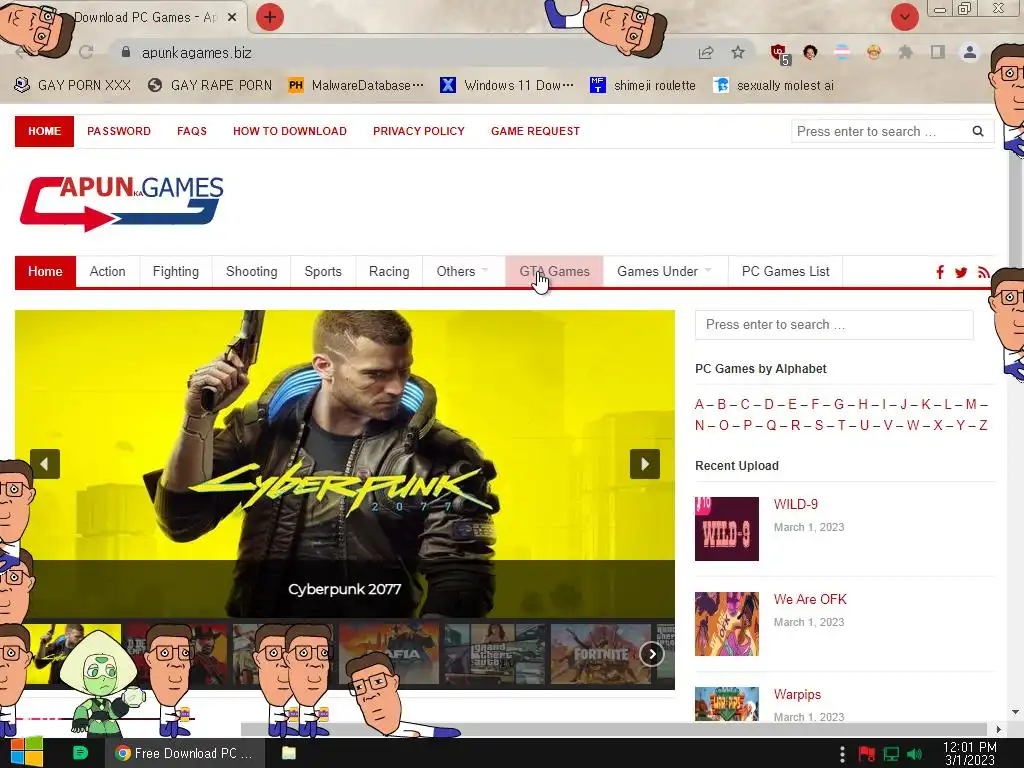Show next slide in Cyberpunk carousel

coord(645,464)
